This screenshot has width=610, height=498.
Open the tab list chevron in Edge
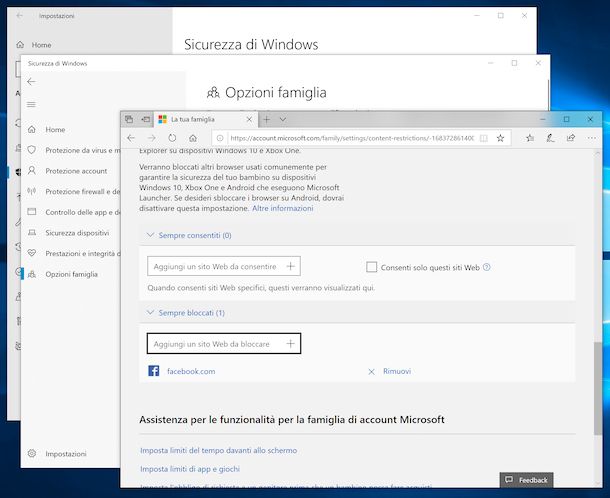[x=283, y=119]
